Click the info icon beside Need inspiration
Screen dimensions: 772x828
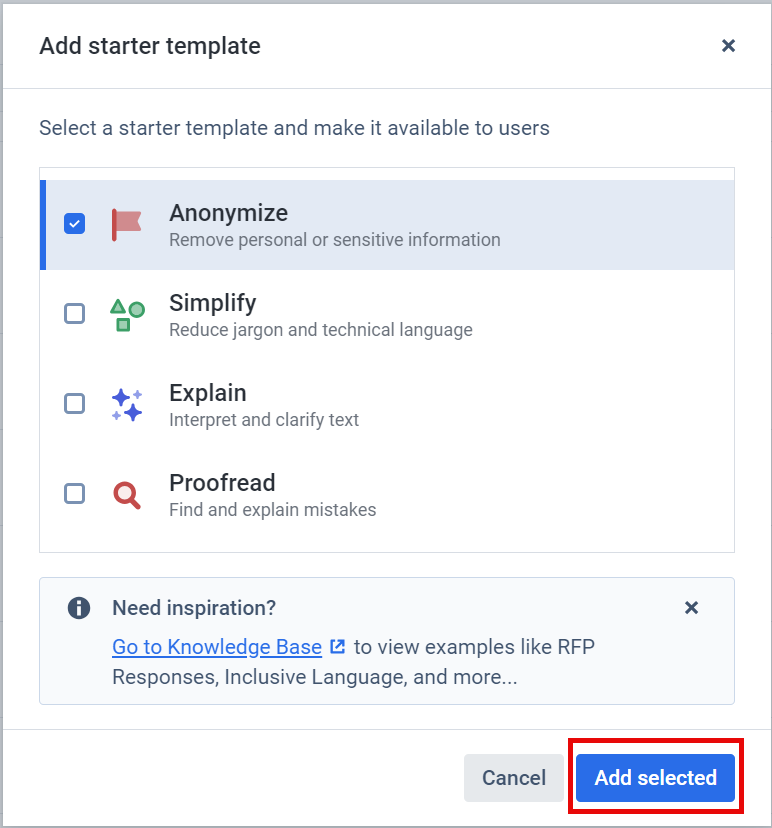[x=79, y=608]
